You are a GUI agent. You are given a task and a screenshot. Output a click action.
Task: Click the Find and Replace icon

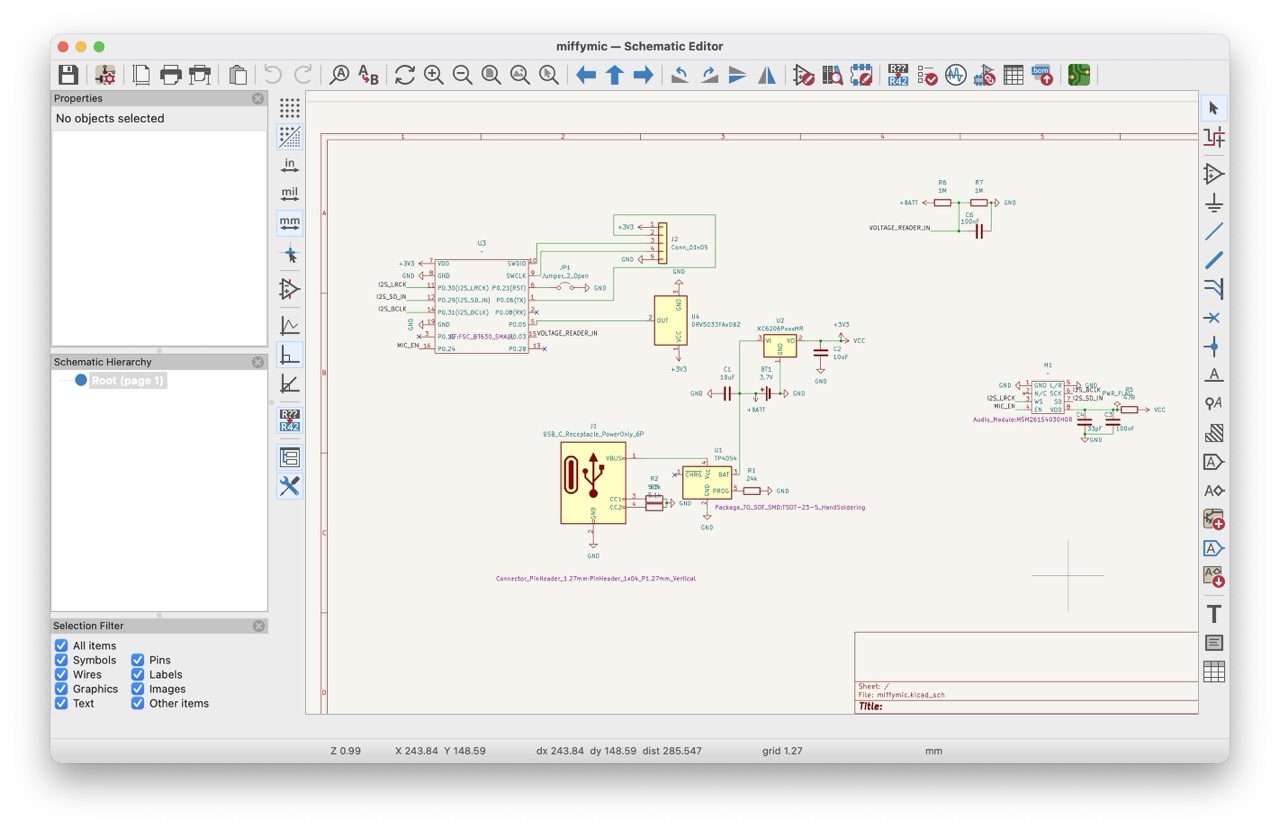pyautogui.click(x=369, y=75)
